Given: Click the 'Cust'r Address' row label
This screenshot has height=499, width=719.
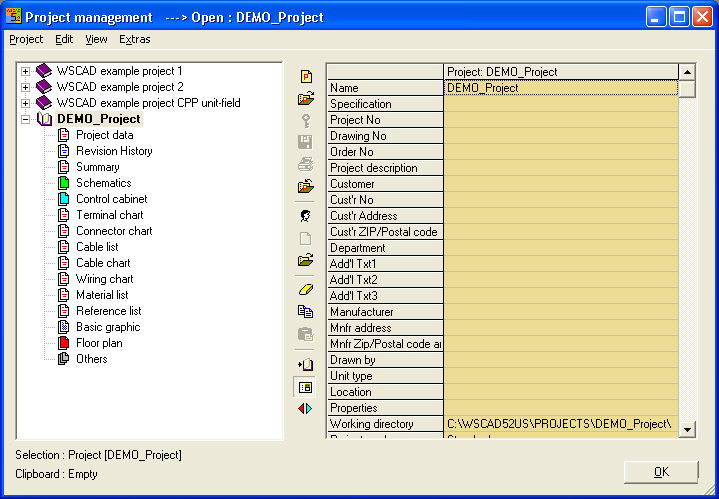Looking at the screenshot, I should [385, 216].
